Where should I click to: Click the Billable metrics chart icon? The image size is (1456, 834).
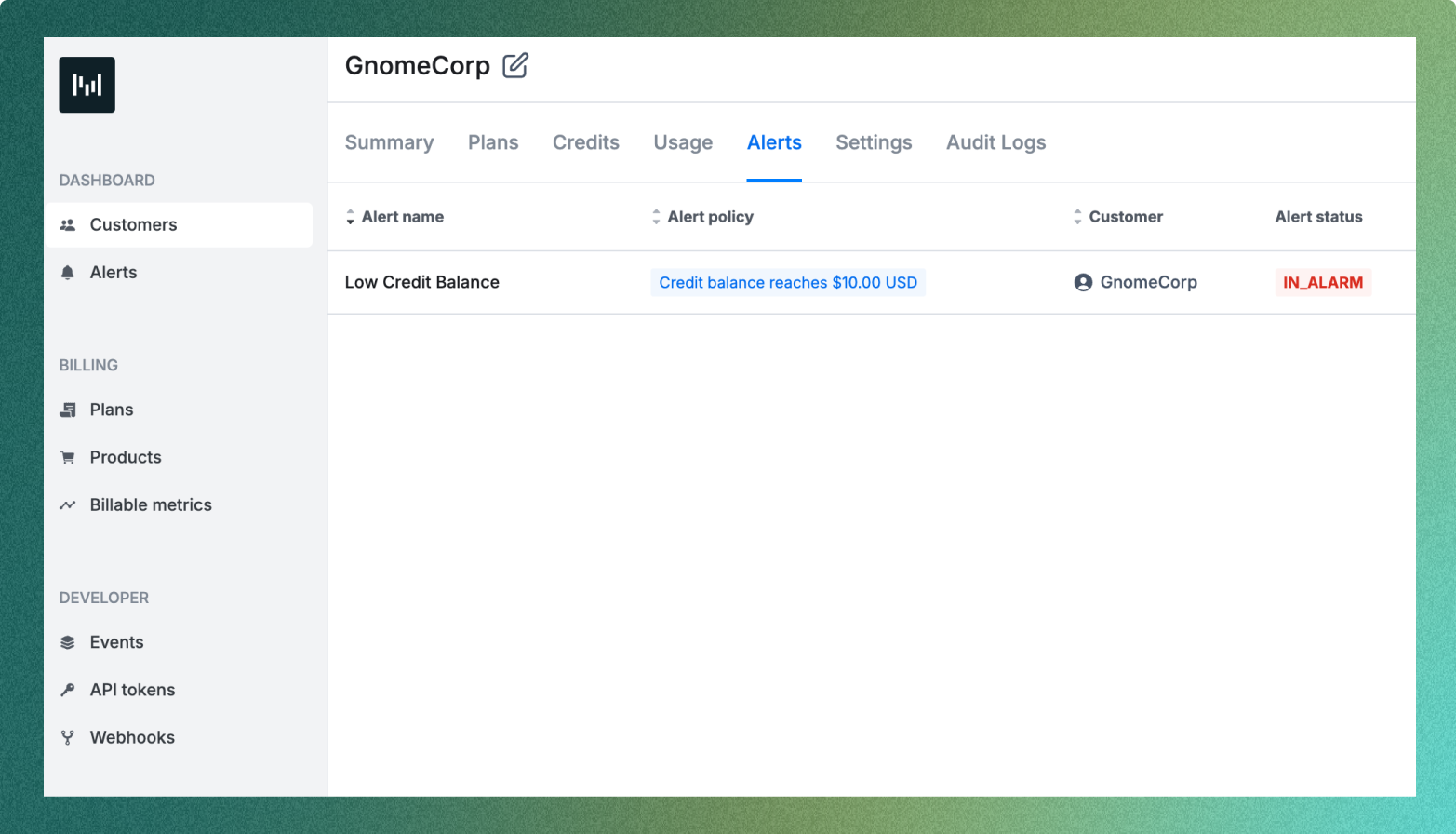[67, 504]
